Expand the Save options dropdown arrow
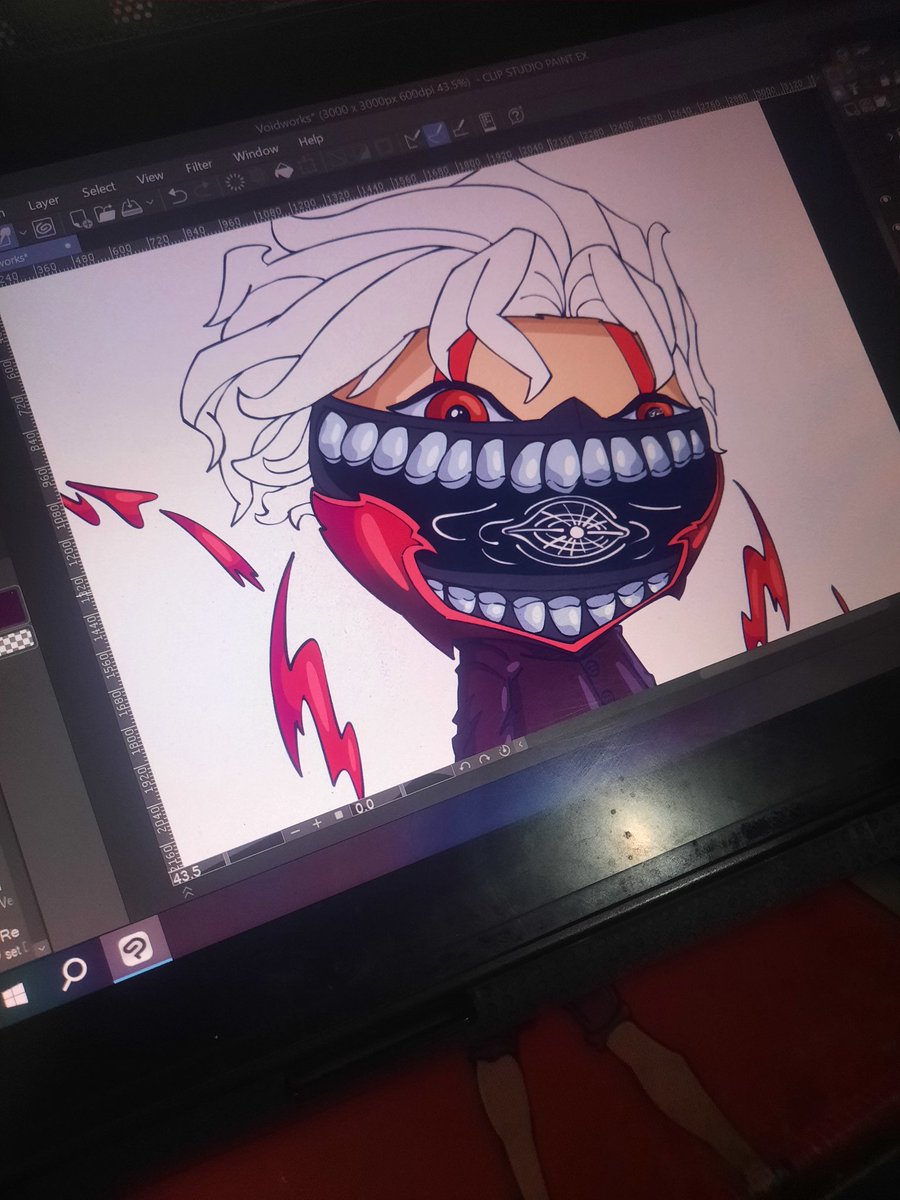 pos(149,203)
